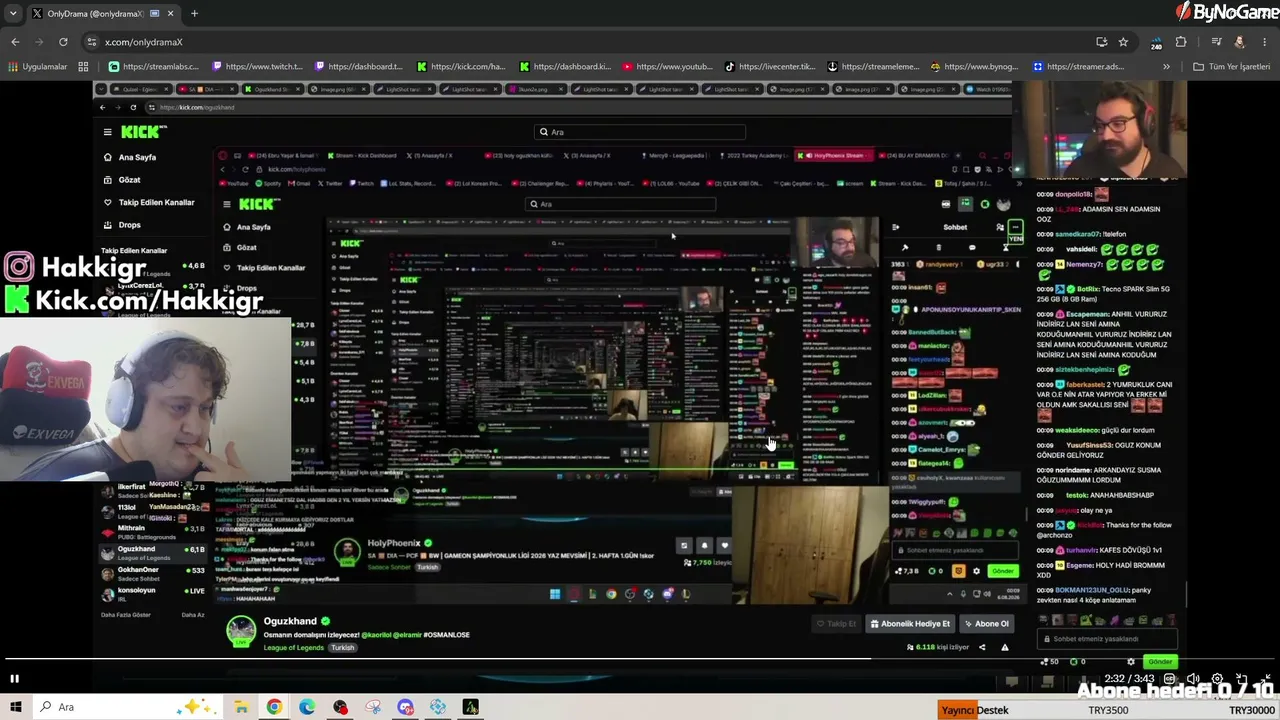The height and width of the screenshot is (720, 1280).
Task: Select the Oguzkhand Stream tab in video
Action: pyautogui.click(x=272, y=89)
